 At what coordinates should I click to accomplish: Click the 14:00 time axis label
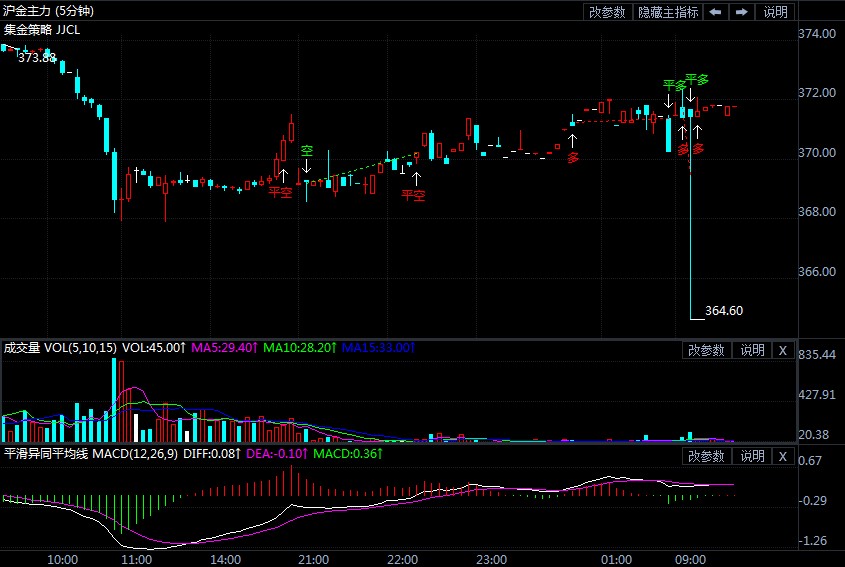click(x=225, y=559)
